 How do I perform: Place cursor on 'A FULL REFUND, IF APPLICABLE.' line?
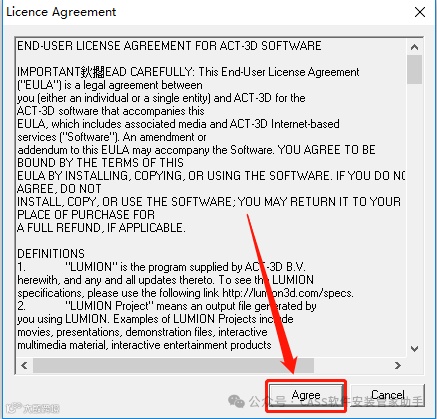(101, 228)
